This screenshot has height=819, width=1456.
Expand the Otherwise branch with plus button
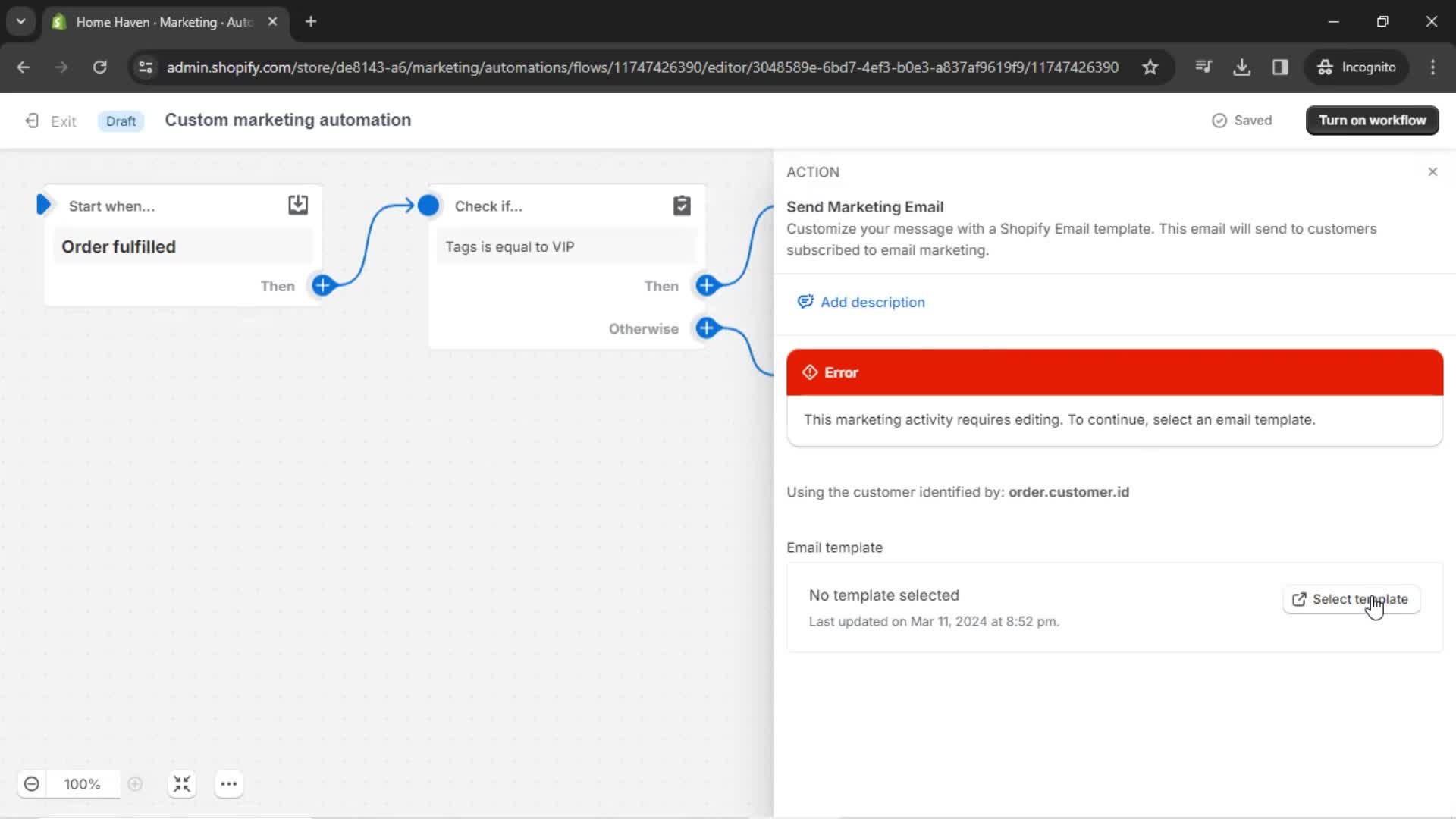707,328
